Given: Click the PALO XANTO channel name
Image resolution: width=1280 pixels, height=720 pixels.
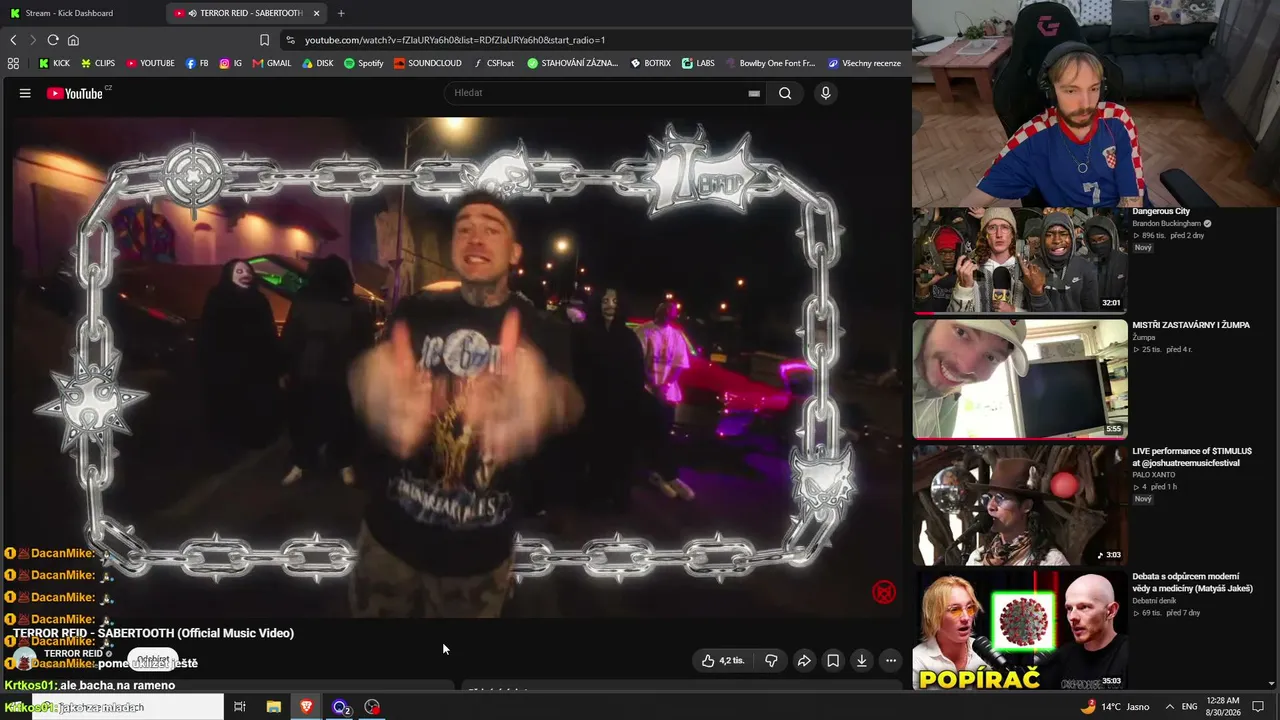Looking at the screenshot, I should [1153, 475].
